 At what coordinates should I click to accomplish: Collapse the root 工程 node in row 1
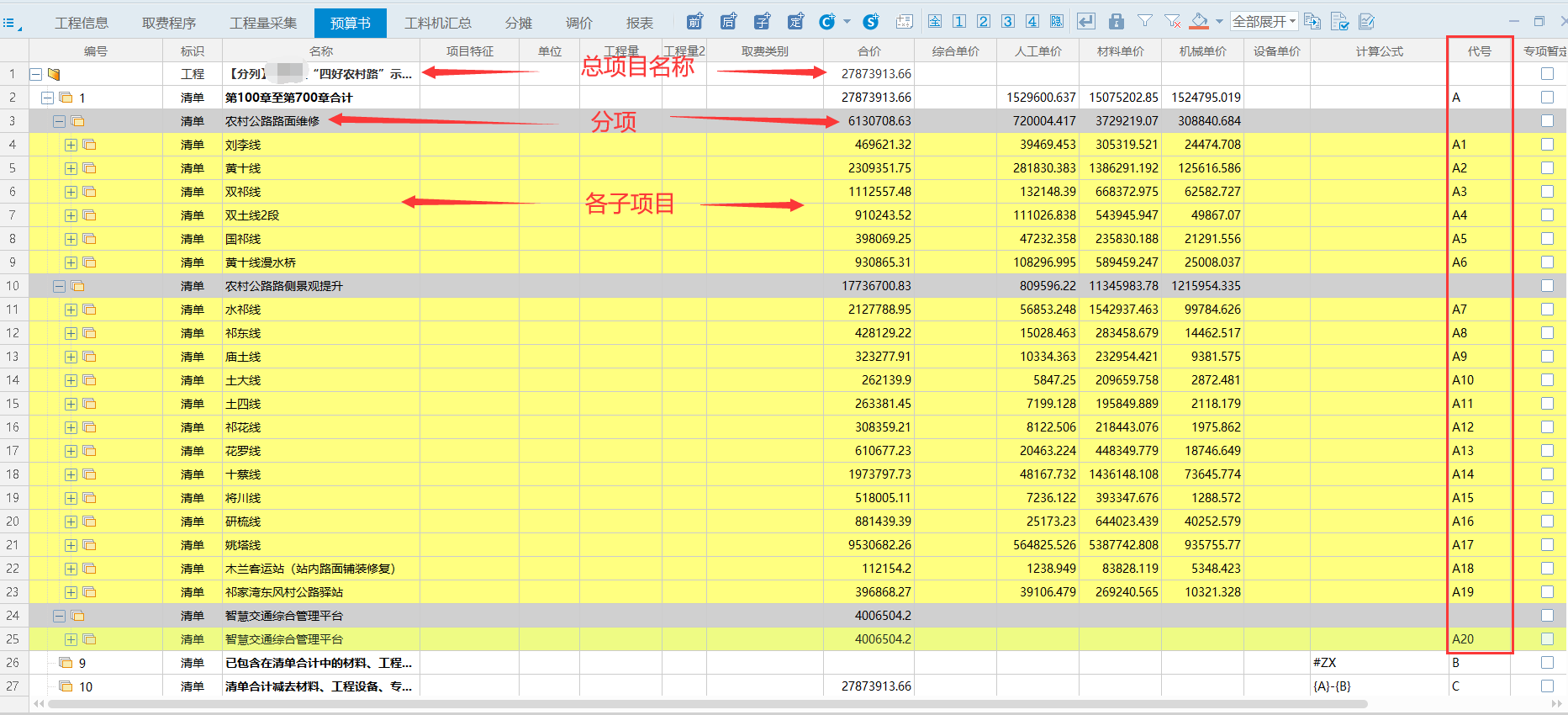pos(36,74)
